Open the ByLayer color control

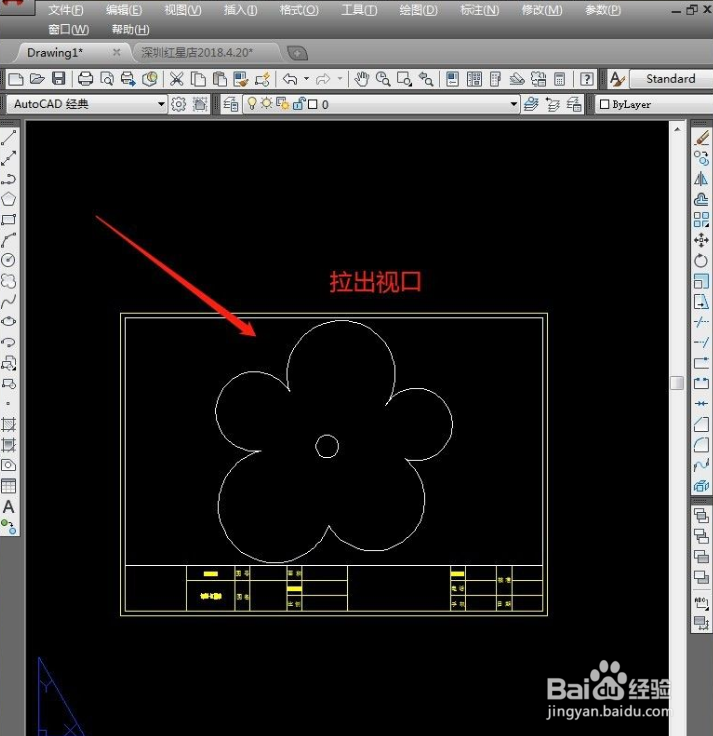pos(653,104)
